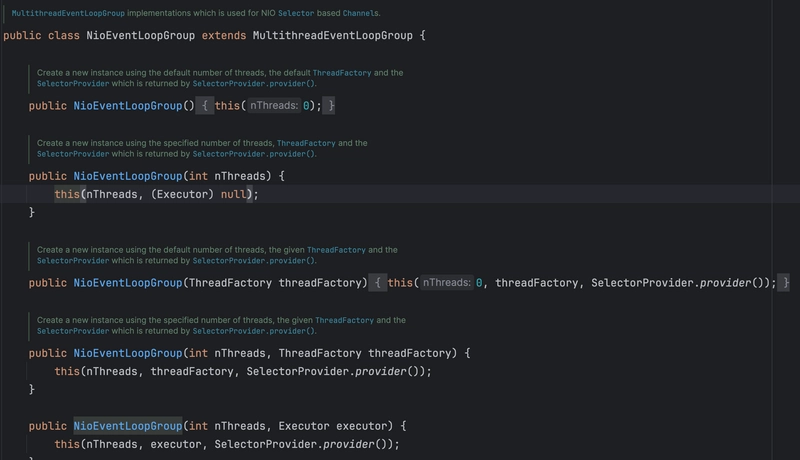Click nThreads inlay hint in ThreadFactory constructor
The image size is (800, 460).
coord(446,283)
